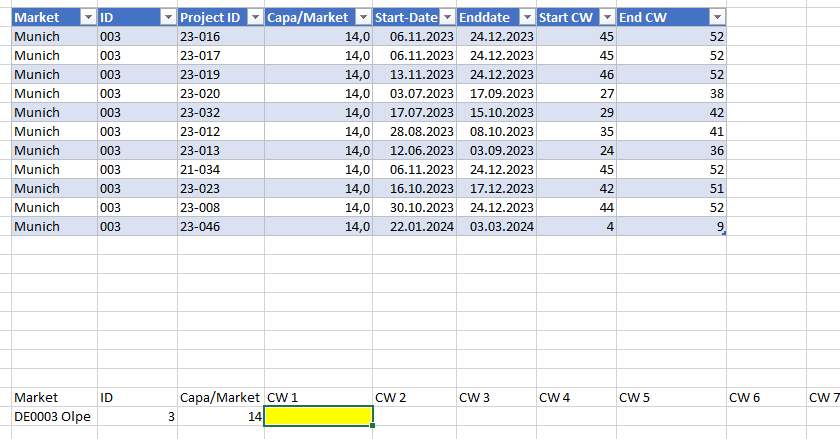This screenshot has height=439, width=840.
Task: Select the lower Market header cell
Action: point(54,397)
